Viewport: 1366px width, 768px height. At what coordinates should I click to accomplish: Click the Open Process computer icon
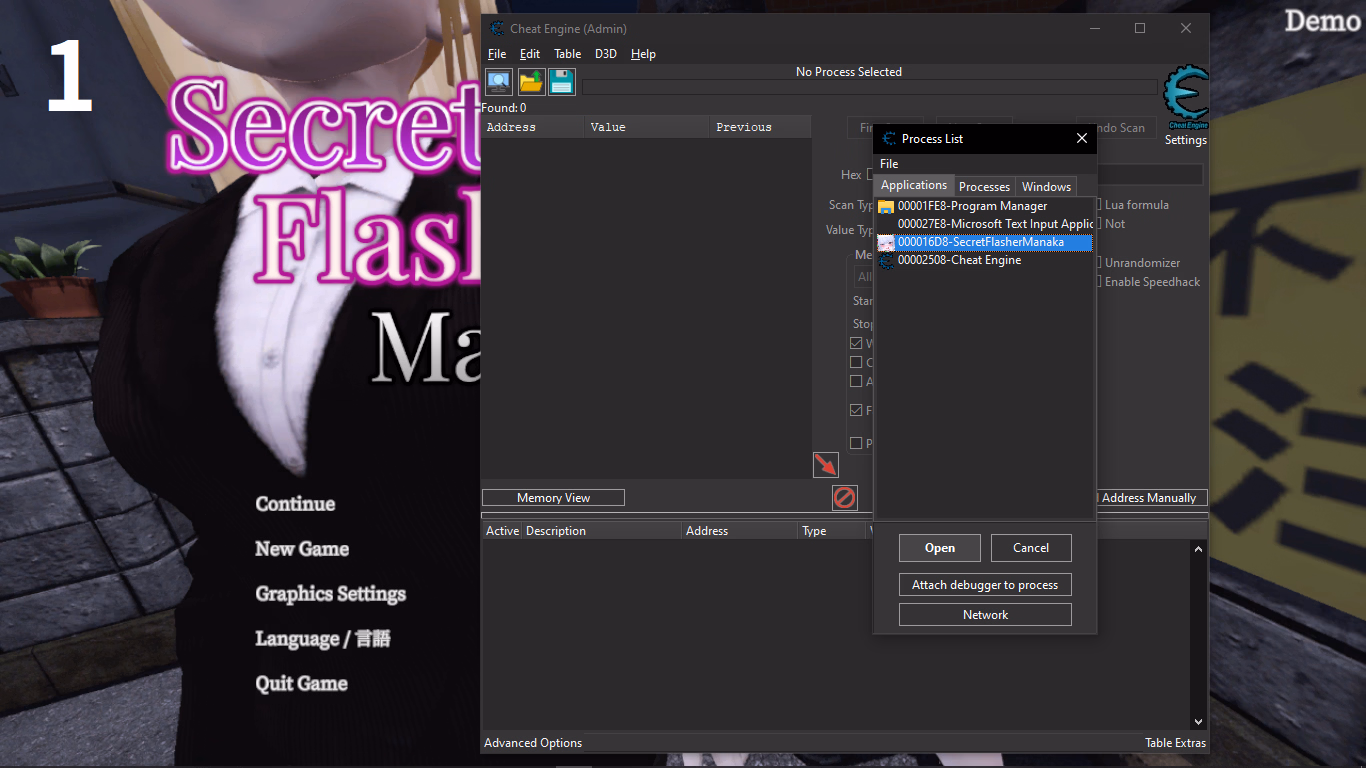pyautogui.click(x=499, y=82)
